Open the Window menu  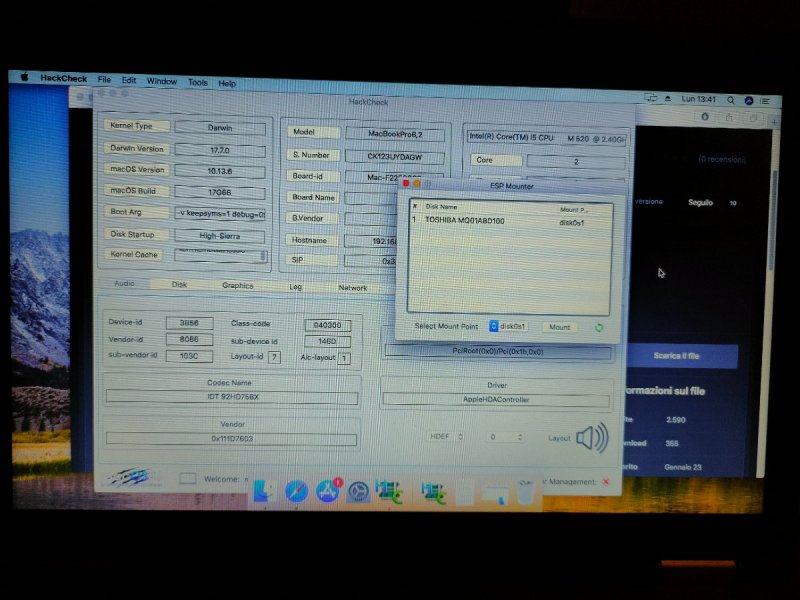click(x=162, y=81)
